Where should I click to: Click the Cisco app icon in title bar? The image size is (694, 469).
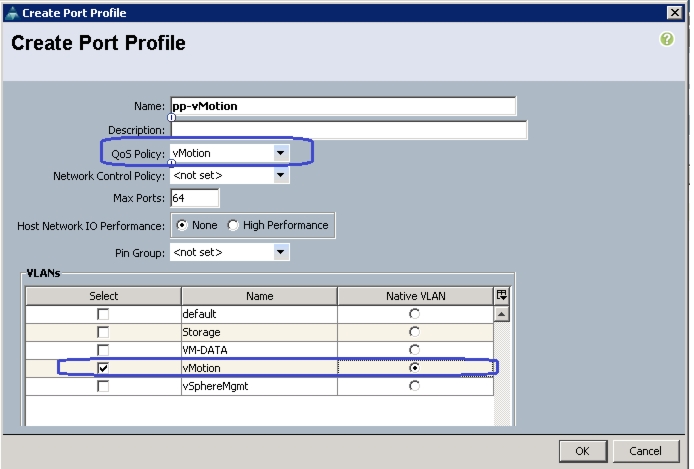click(12, 13)
